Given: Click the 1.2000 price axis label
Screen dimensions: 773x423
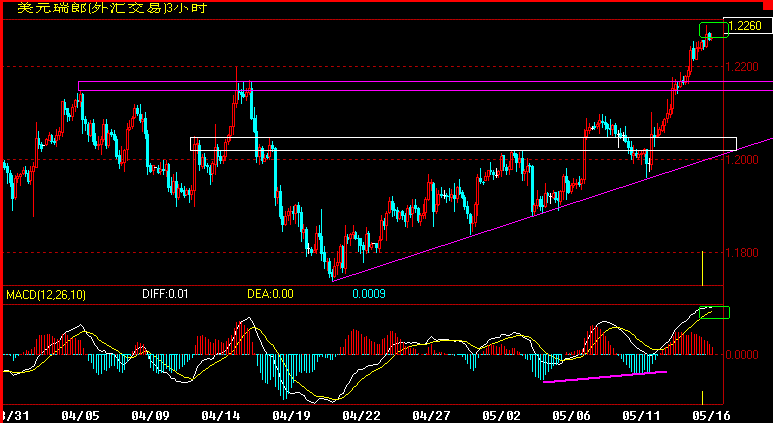Looking at the screenshot, I should [742, 159].
